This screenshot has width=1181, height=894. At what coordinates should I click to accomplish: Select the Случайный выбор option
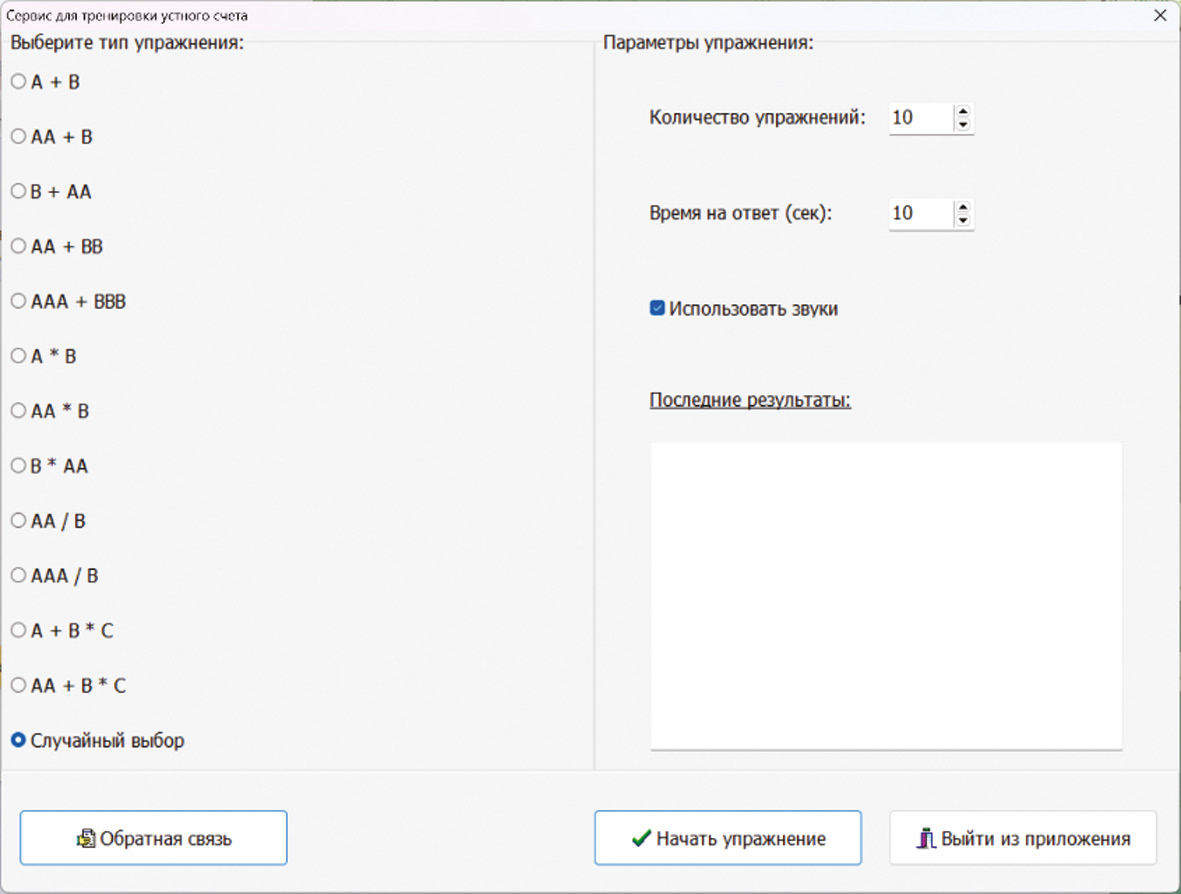(x=18, y=741)
